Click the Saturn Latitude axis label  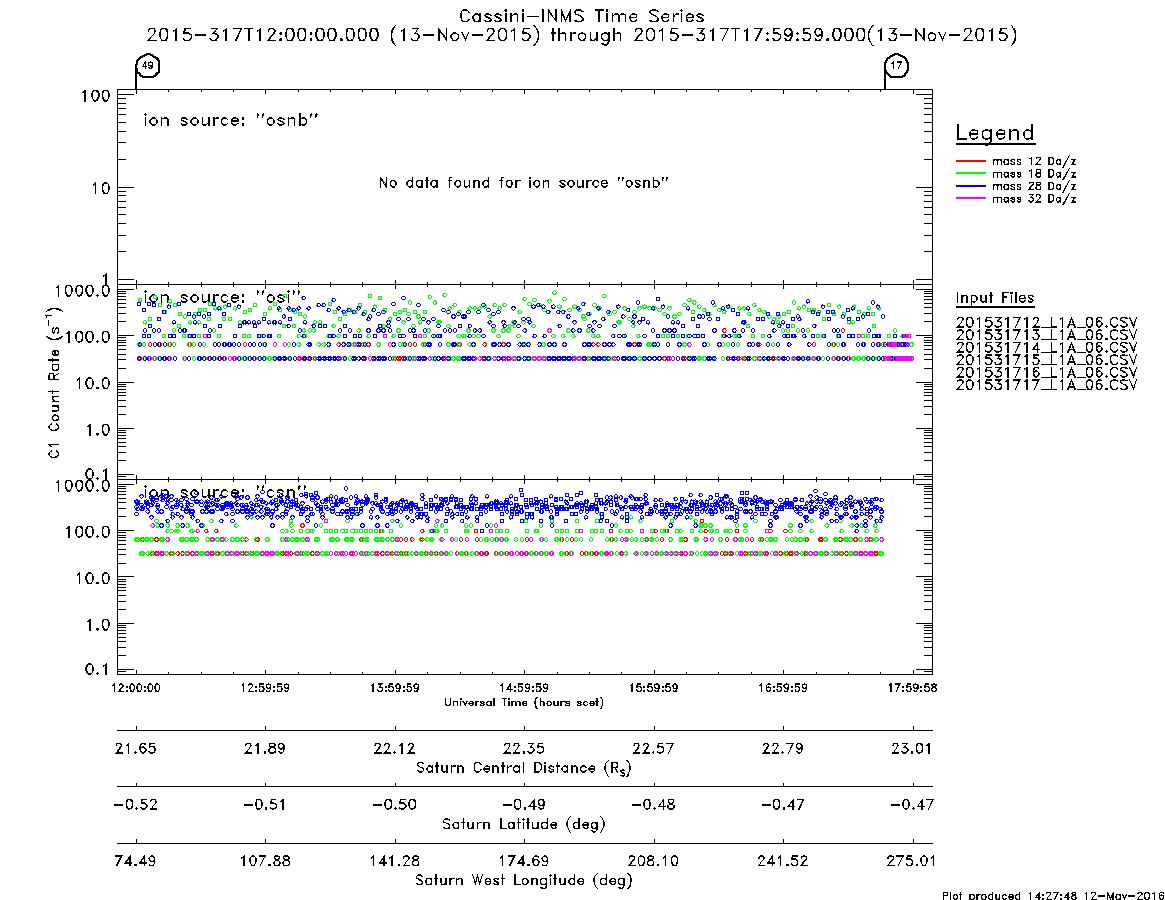524,824
